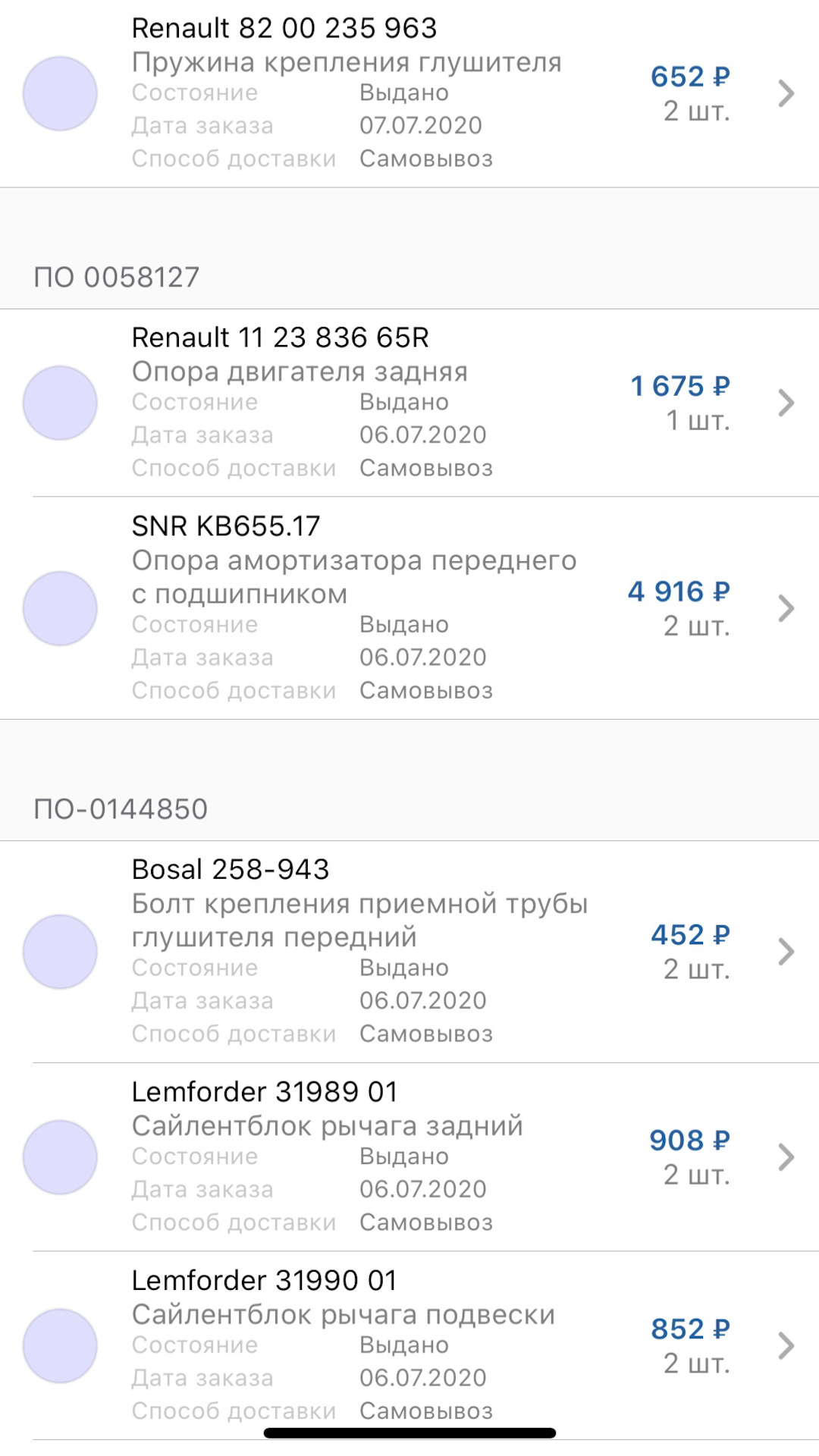This screenshot has width=819, height=1456.
Task: Select circle image for SNR KB655.17
Action: click(60, 608)
